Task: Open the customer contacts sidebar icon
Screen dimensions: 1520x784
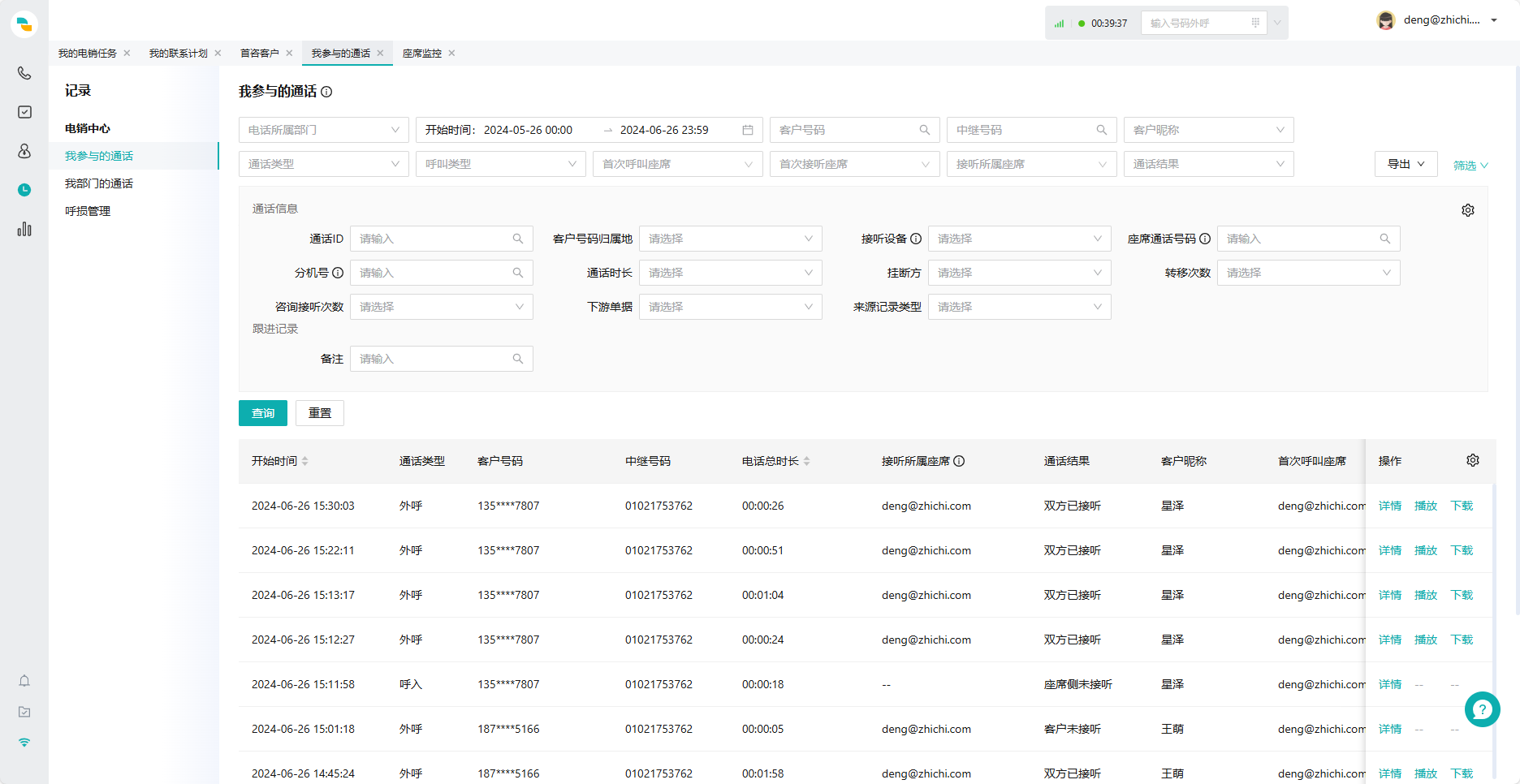Action: pyautogui.click(x=24, y=151)
